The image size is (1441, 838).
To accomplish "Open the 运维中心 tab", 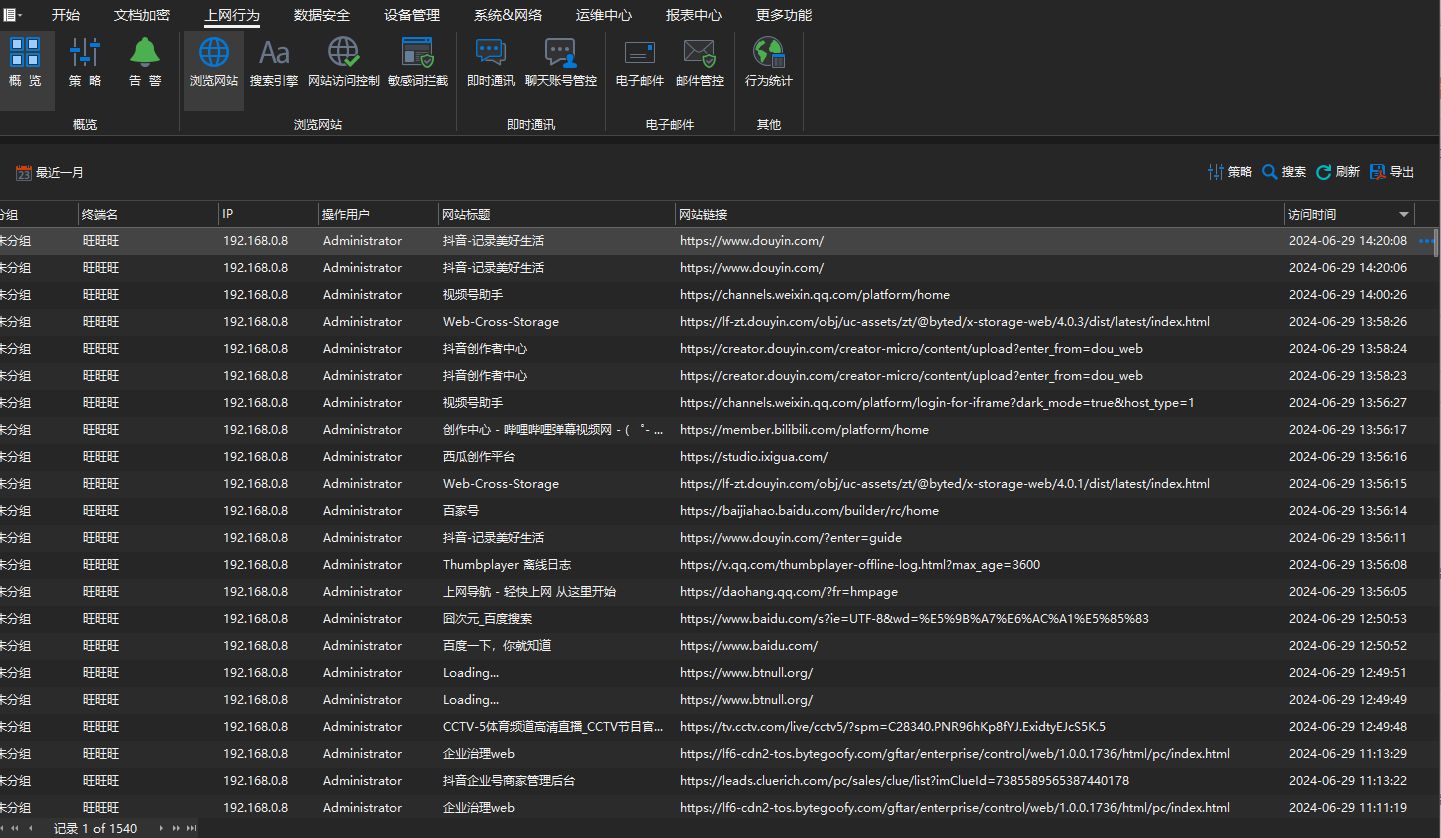I will 604,15.
